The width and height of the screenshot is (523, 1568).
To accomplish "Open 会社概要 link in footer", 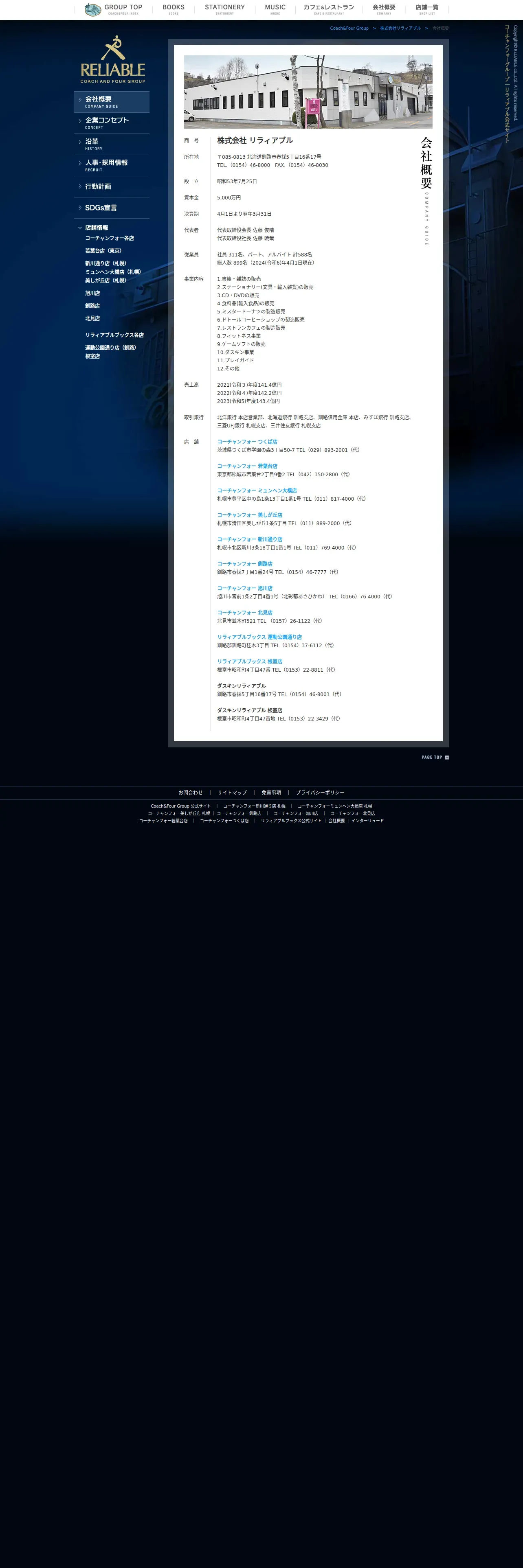I will click(337, 821).
